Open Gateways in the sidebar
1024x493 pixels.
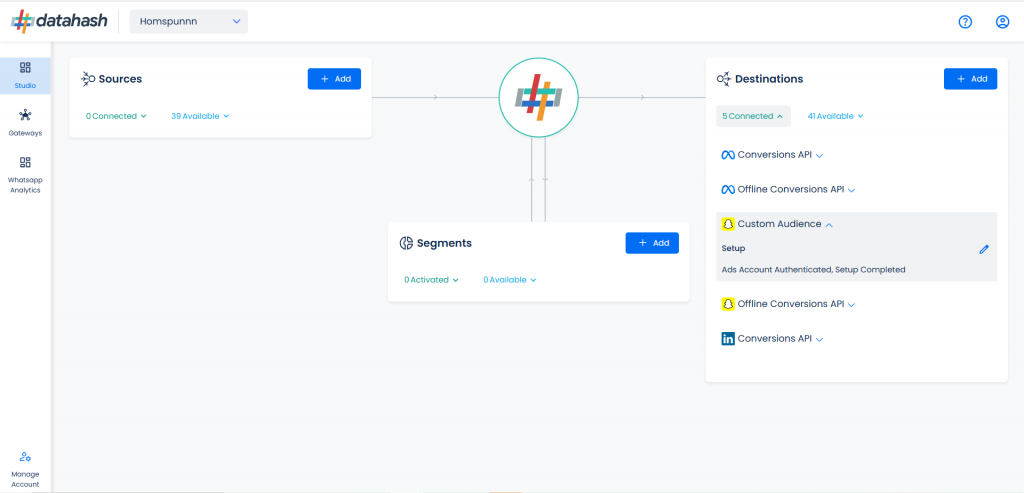pos(25,123)
